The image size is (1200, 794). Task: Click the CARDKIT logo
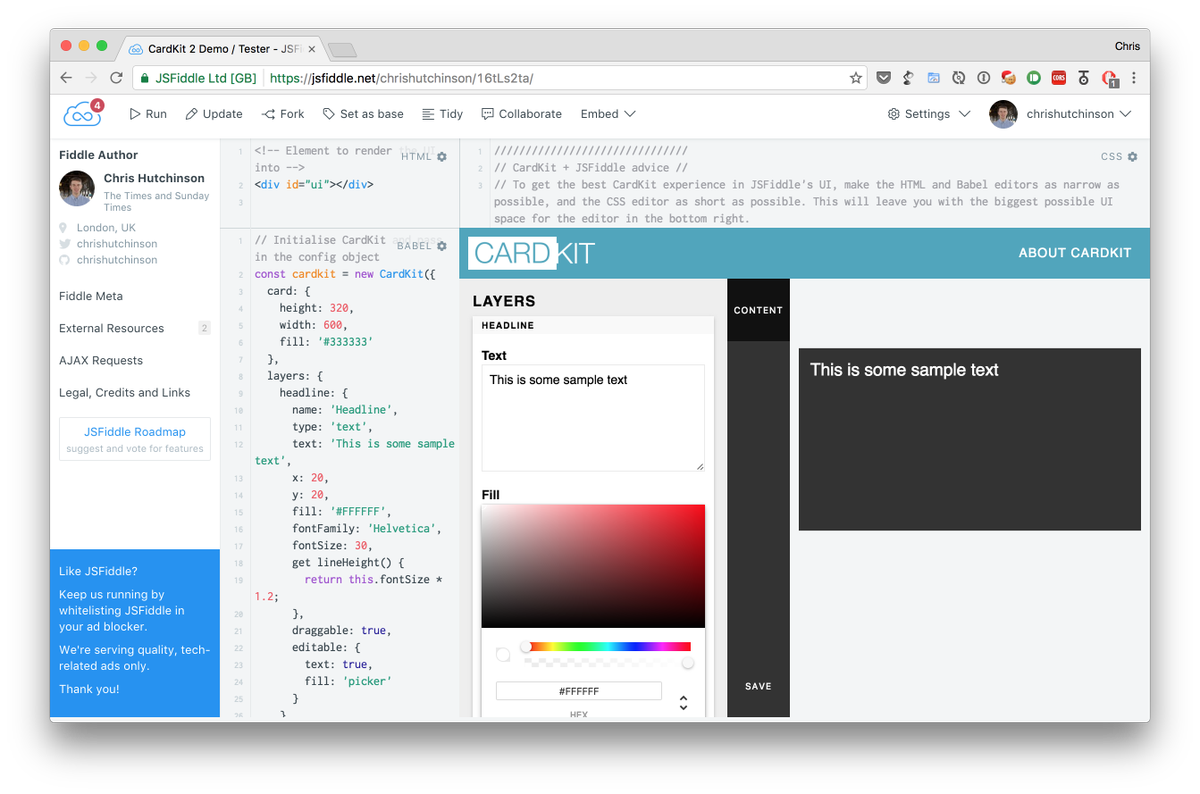tap(532, 253)
